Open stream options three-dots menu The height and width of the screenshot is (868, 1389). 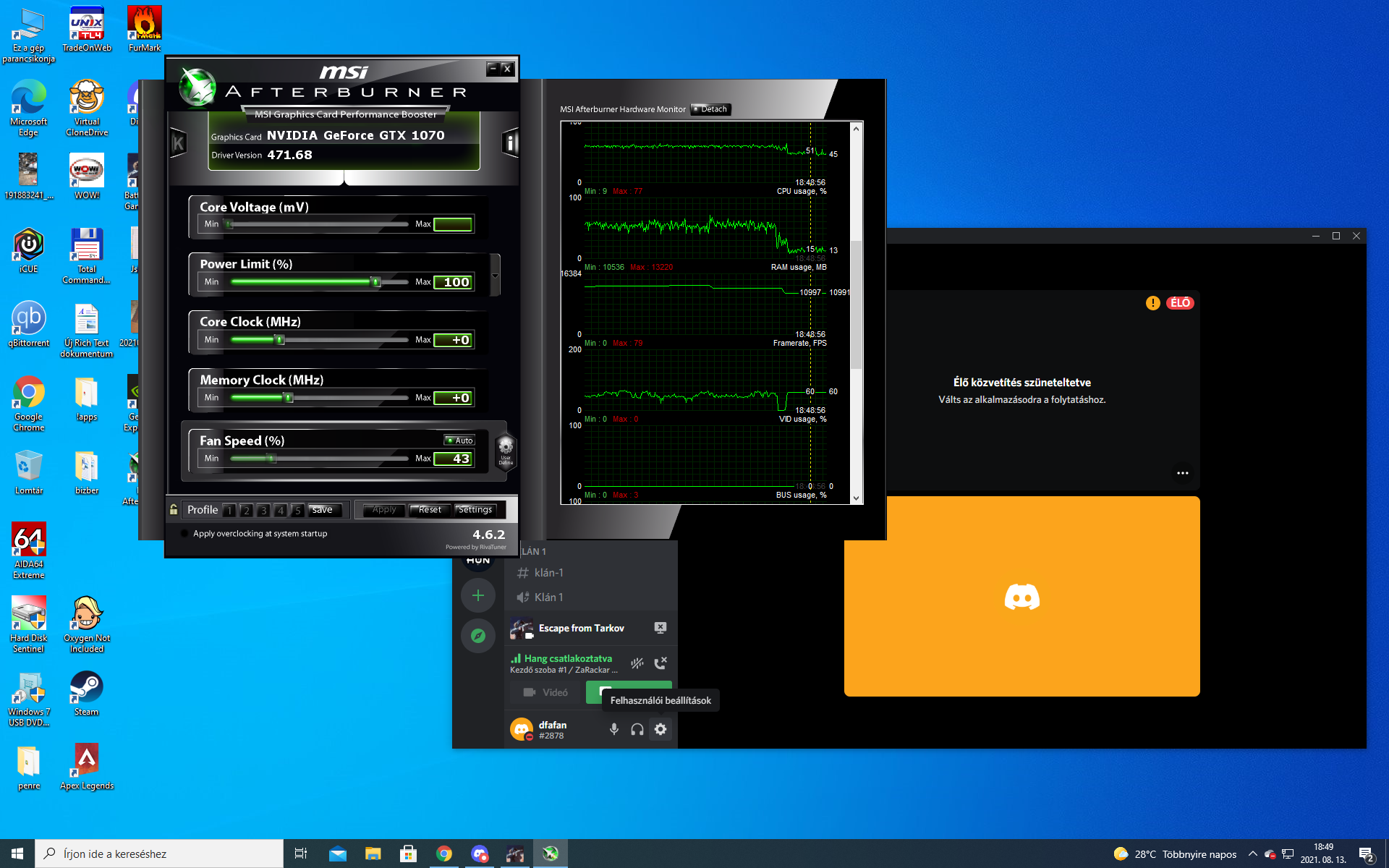click(1182, 473)
